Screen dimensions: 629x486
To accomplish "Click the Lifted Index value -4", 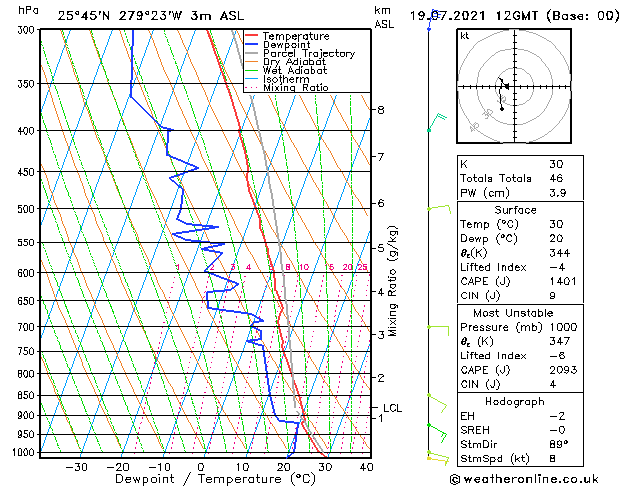I will tap(557, 267).
